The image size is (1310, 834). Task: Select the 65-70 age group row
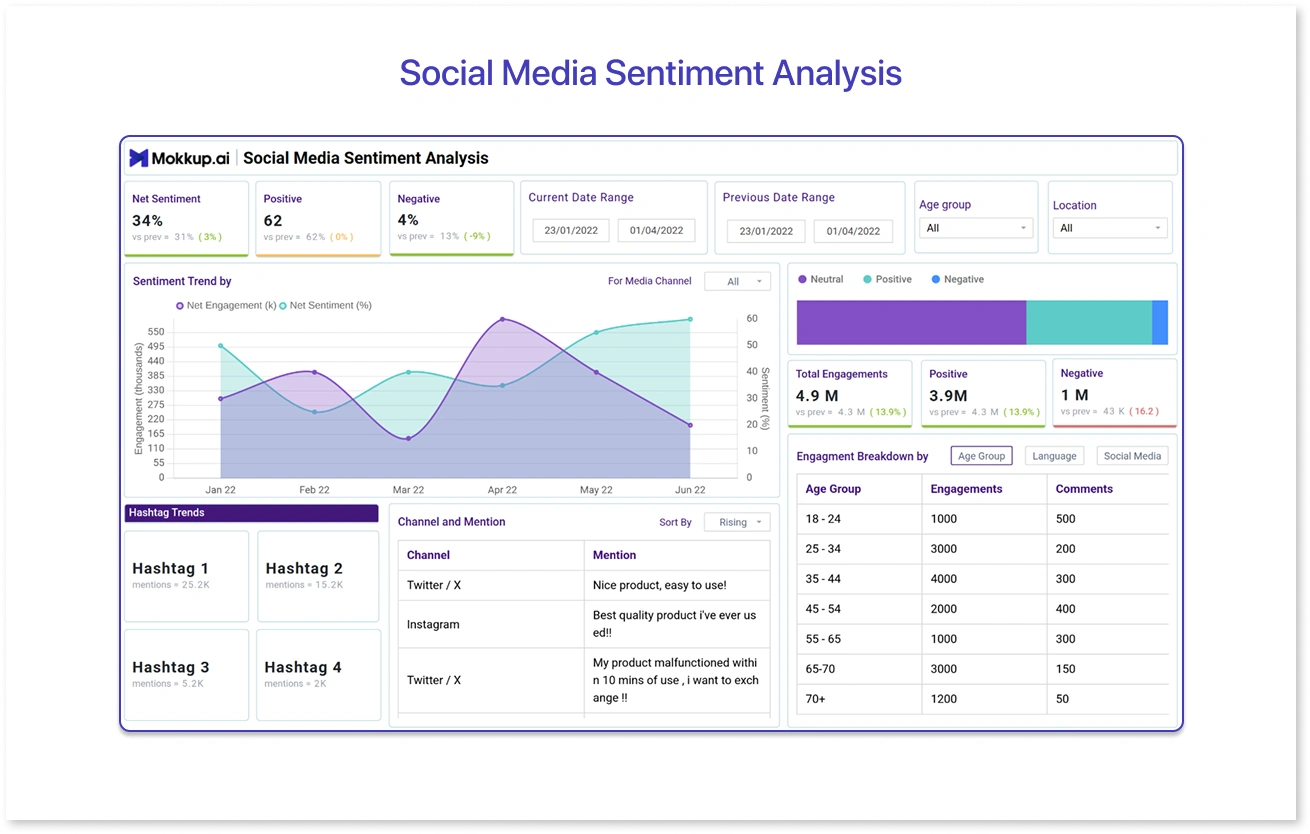coord(982,669)
